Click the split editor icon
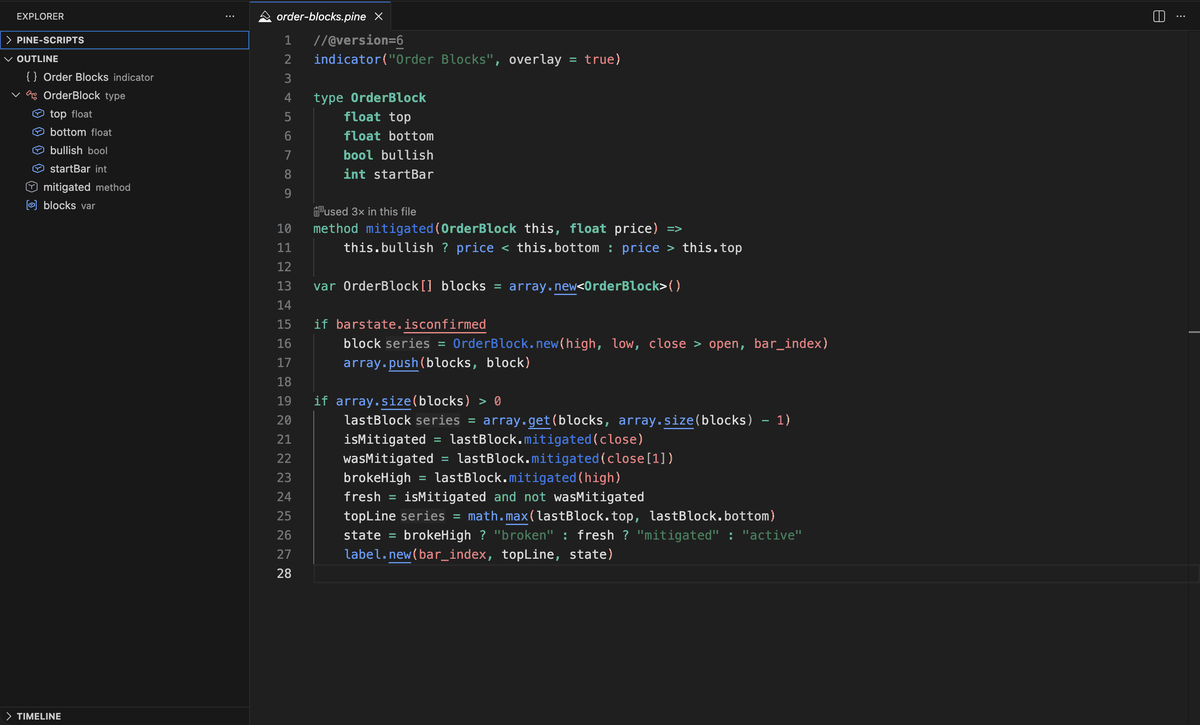This screenshot has height=725, width=1200. 1159,17
